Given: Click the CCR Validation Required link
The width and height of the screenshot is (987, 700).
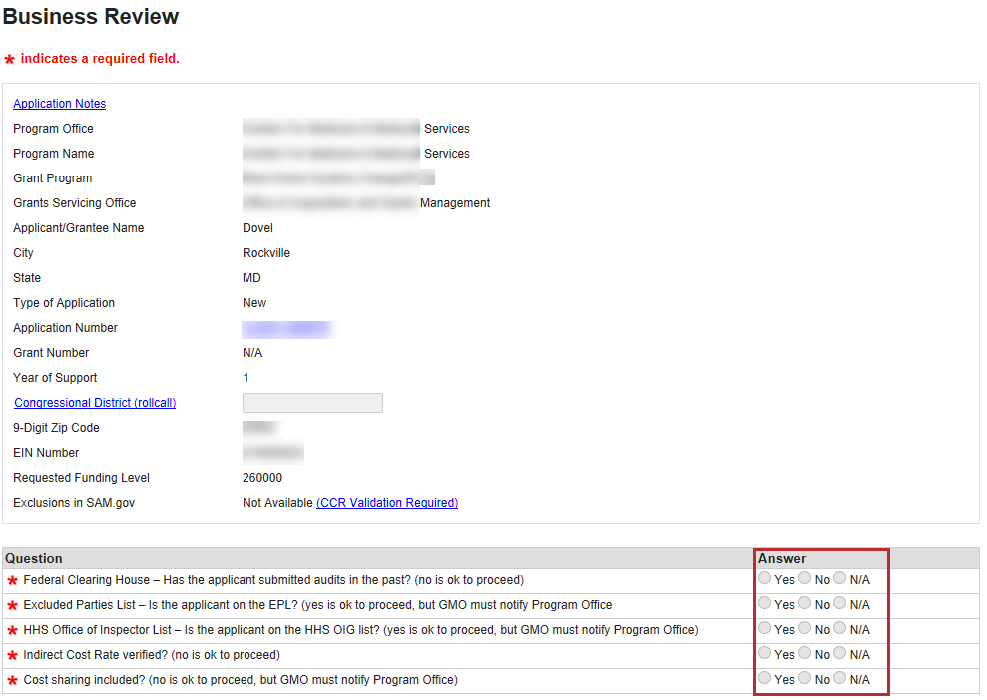Looking at the screenshot, I should (x=387, y=503).
